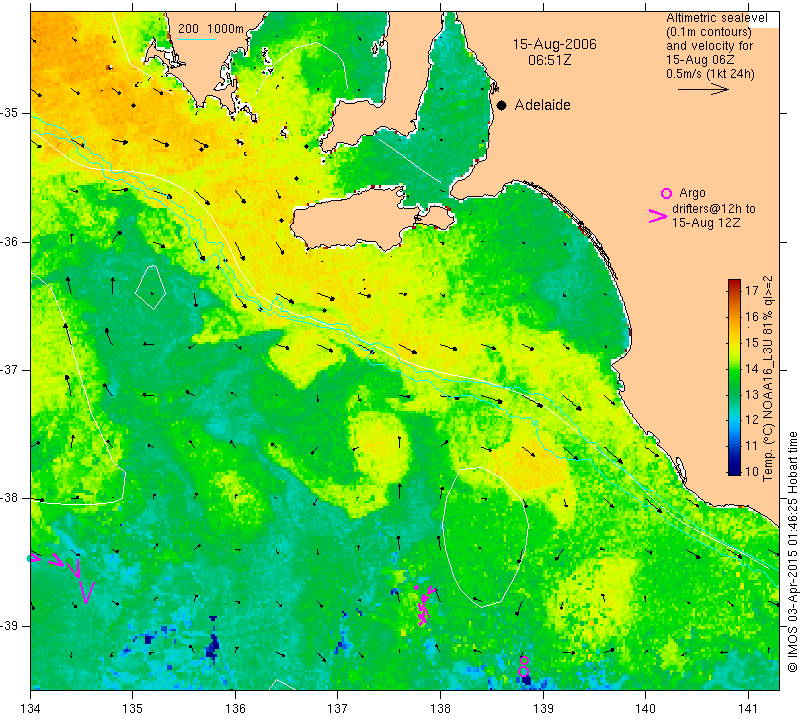Click the 10 degree colorbar tick label

(752, 471)
